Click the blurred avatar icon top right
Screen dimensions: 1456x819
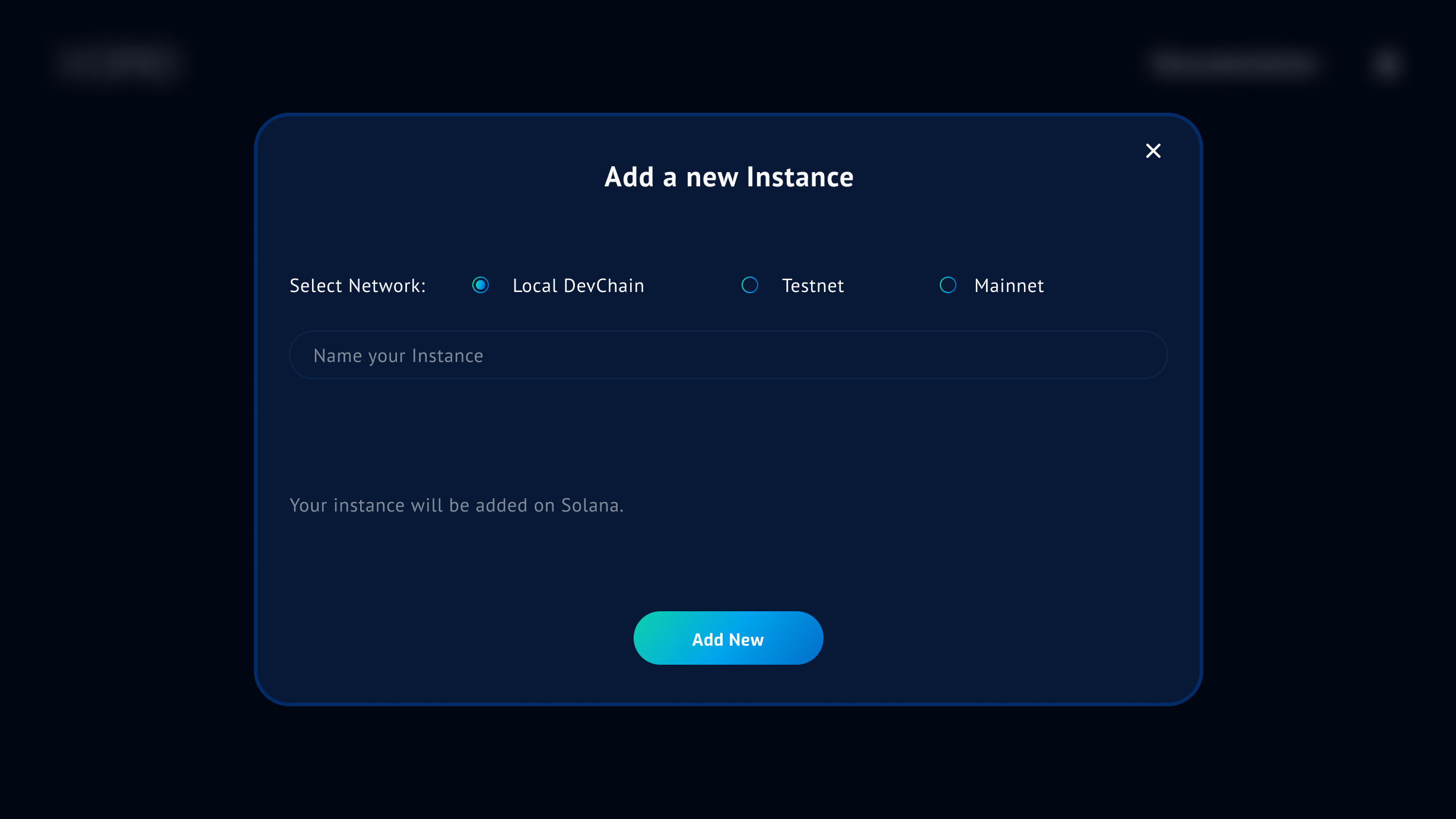(1387, 64)
